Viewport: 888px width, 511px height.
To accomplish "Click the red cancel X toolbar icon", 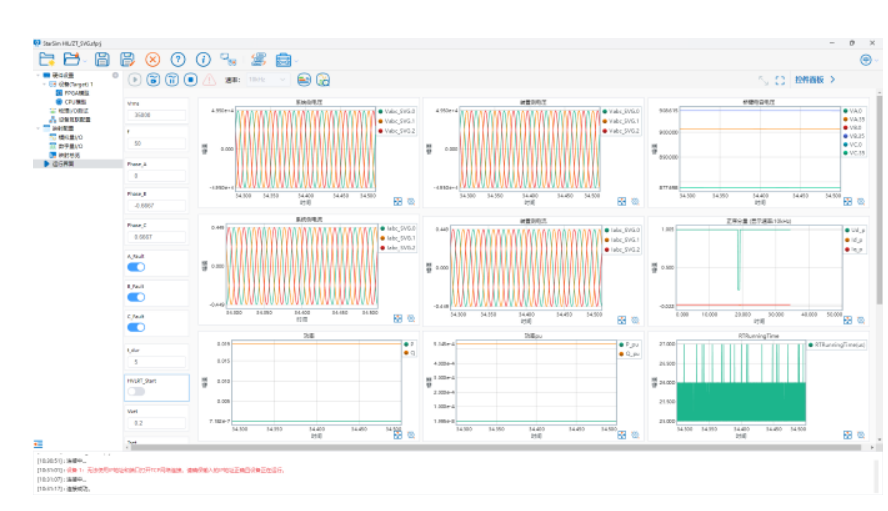I will point(152,61).
